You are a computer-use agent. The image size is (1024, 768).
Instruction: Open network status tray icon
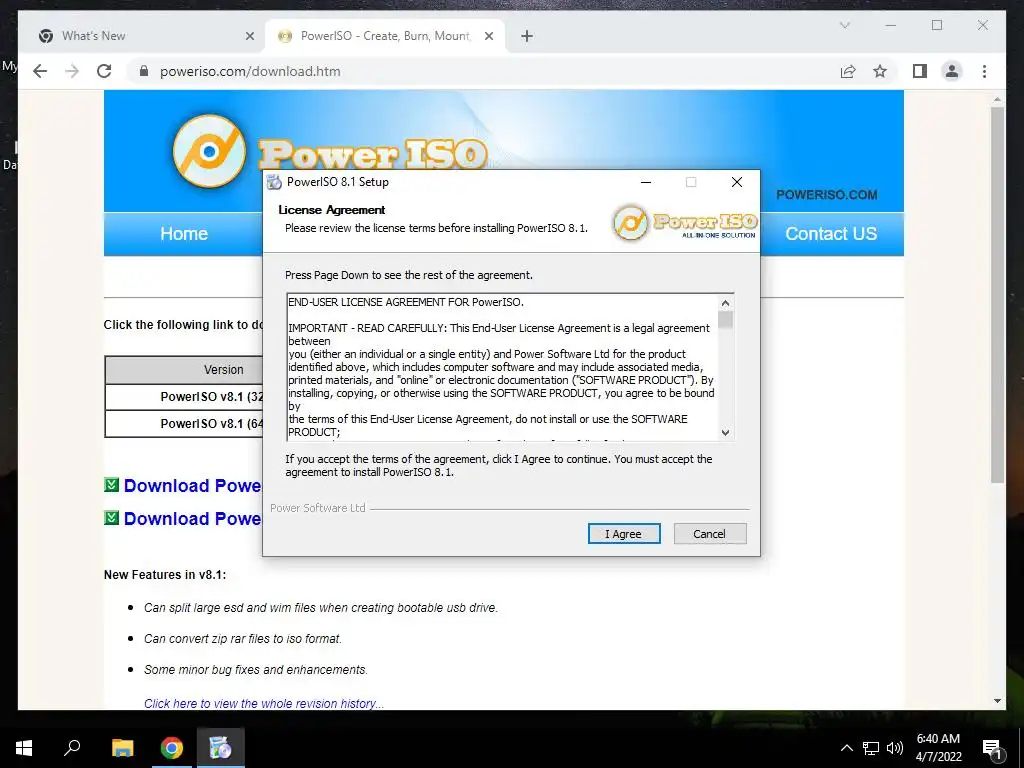(871, 748)
